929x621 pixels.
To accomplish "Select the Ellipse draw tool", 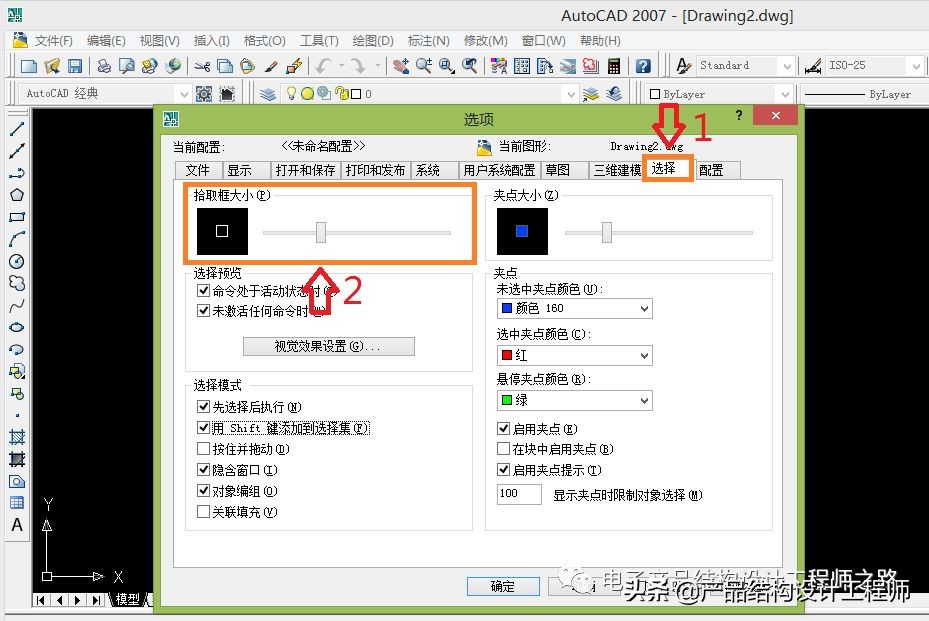I will click(x=17, y=328).
